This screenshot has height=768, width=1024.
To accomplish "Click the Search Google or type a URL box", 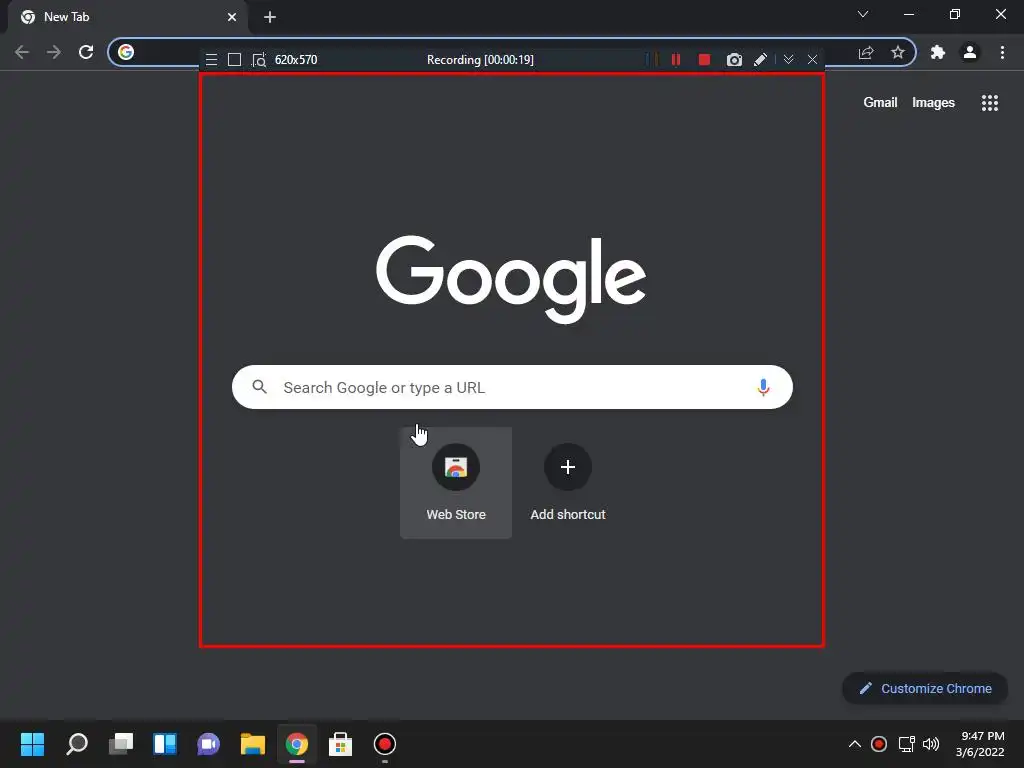I will 513,387.
